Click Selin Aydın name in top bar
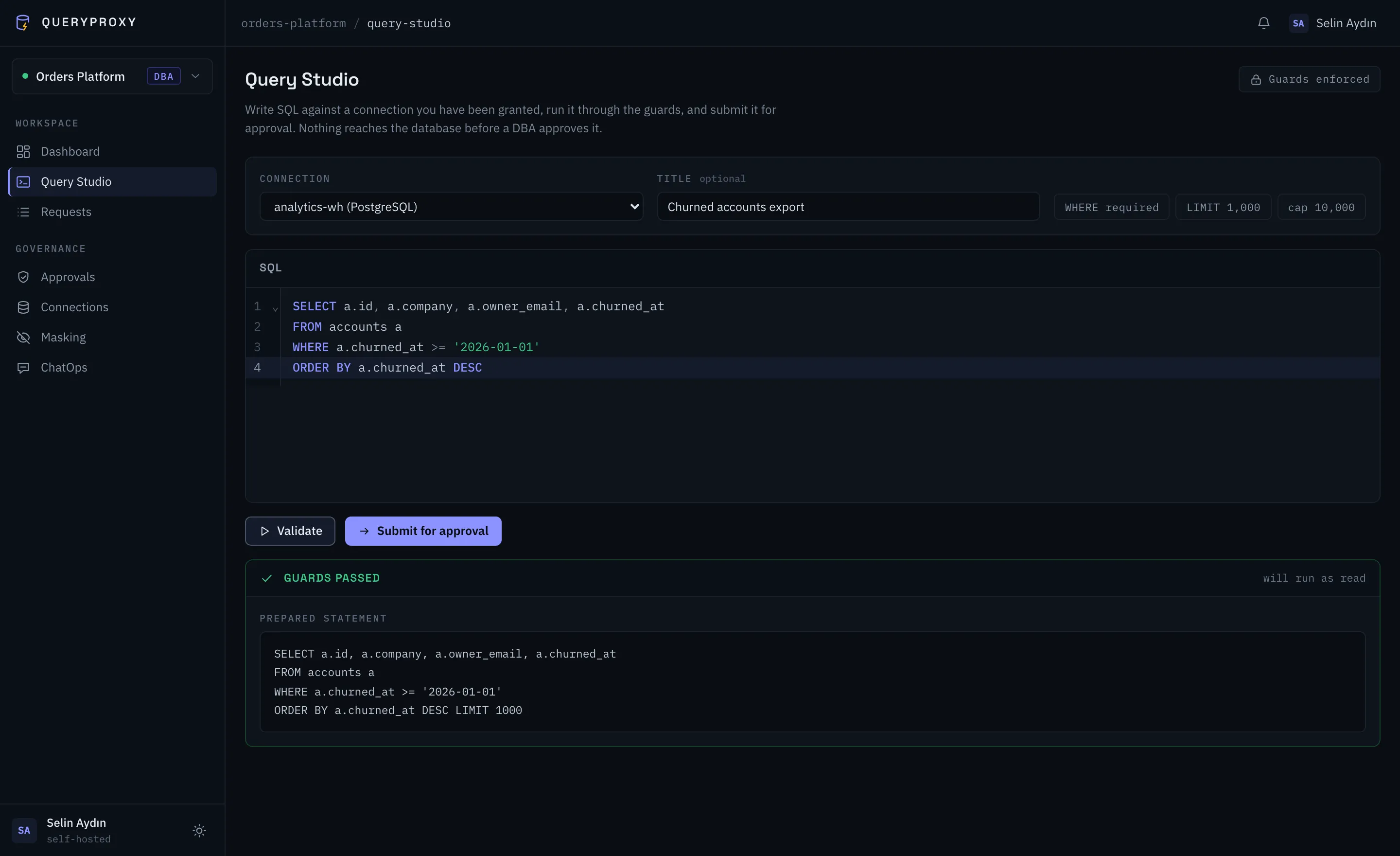1400x856 pixels. [x=1346, y=23]
